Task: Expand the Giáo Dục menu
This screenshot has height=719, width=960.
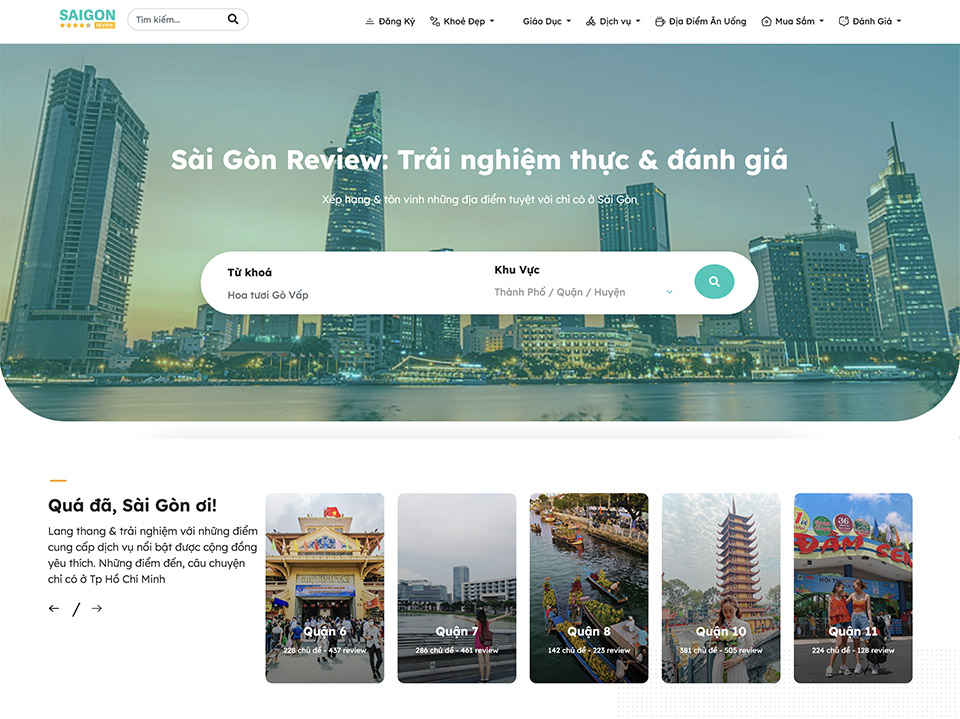Action: pos(545,21)
